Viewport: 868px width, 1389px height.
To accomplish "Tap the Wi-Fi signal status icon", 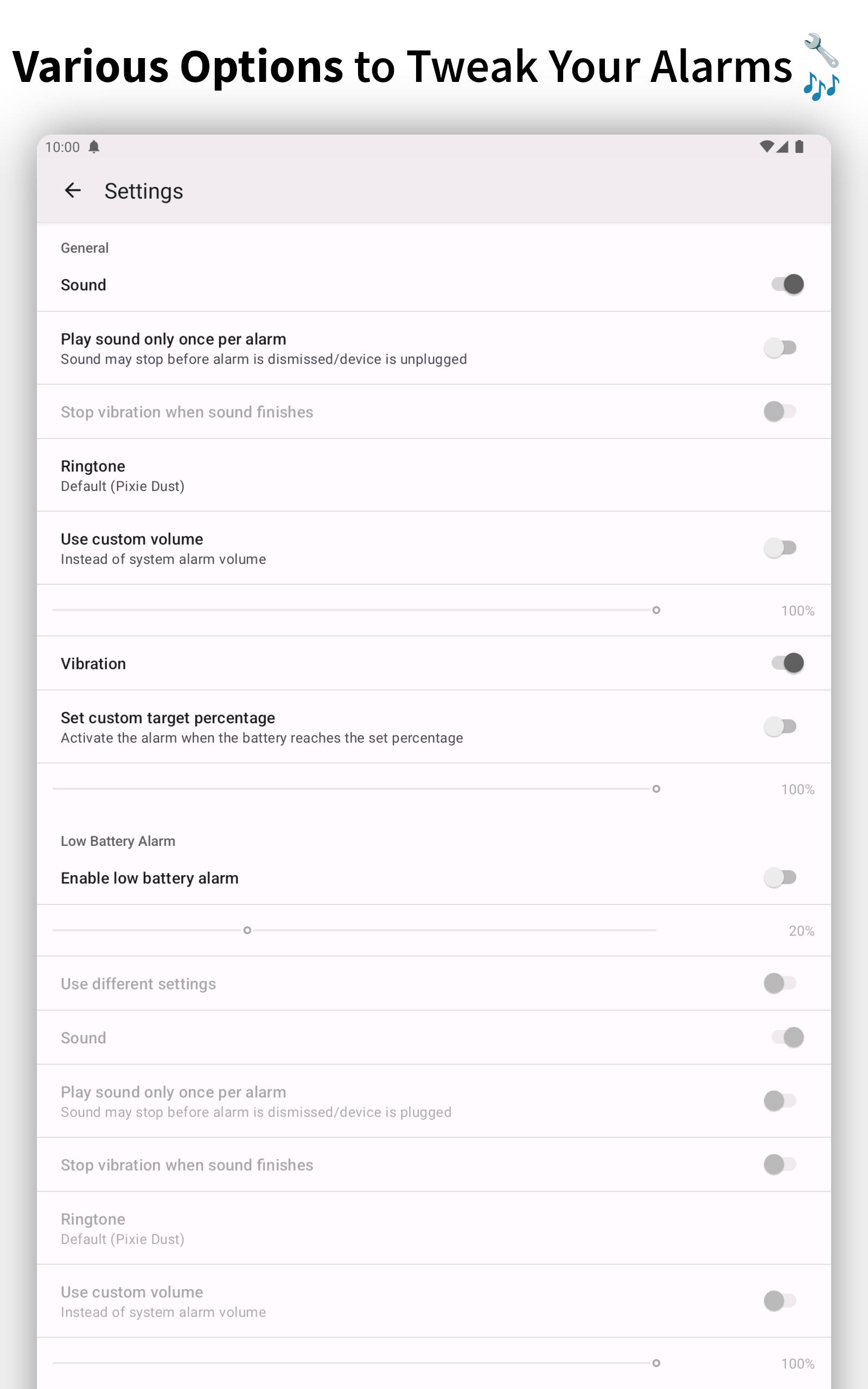I will pyautogui.click(x=766, y=146).
